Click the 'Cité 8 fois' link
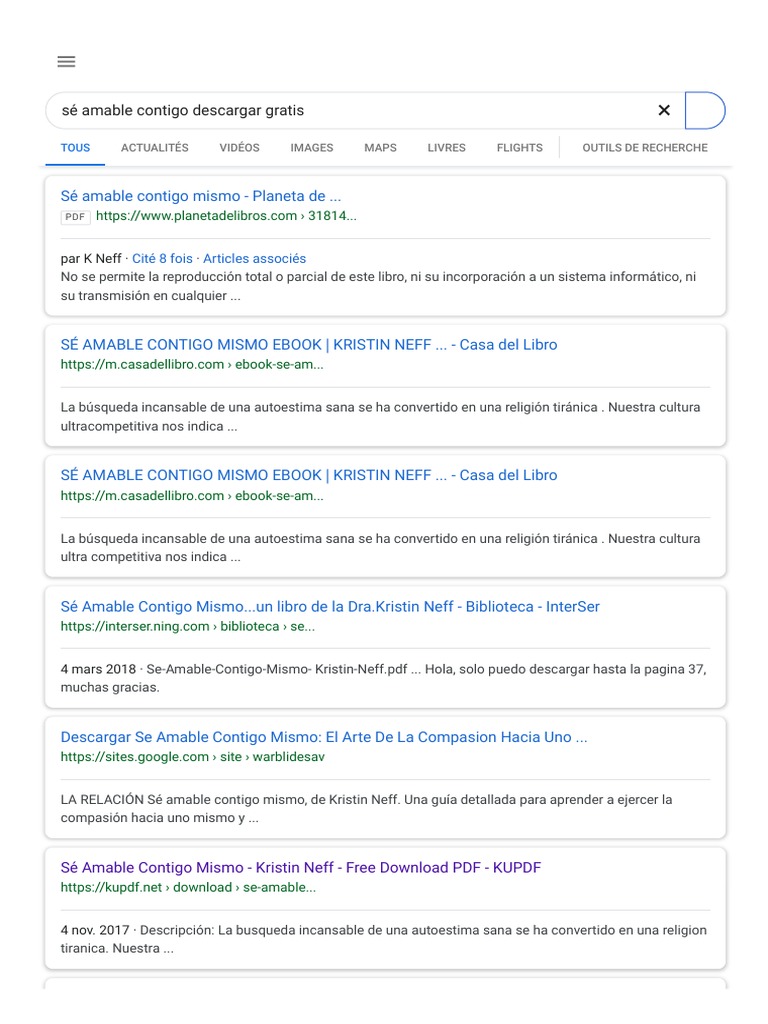Image resolution: width=768 pixels, height=1024 pixels. [162, 259]
